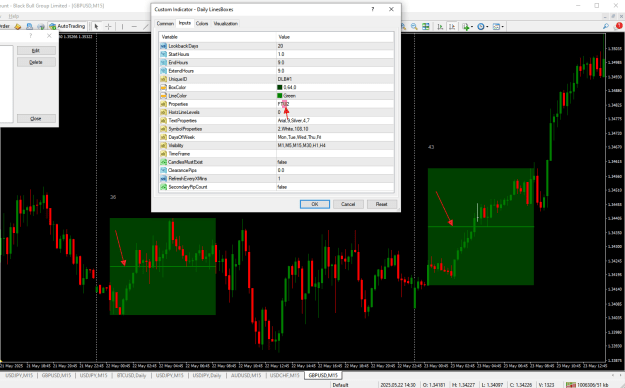The image size is (625, 388).
Task: Click the Delete button in the left dialog
Action: (36, 62)
